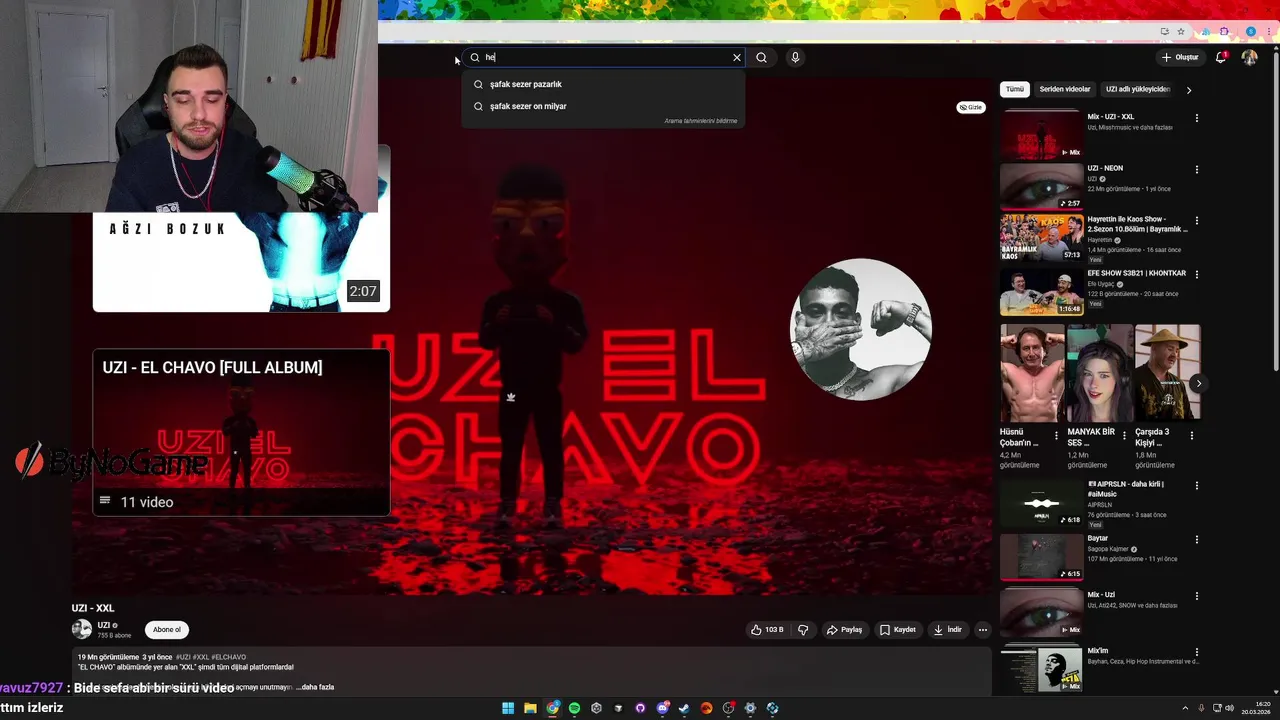Open options menu for Mix - UZI - XXL

click(x=1197, y=118)
